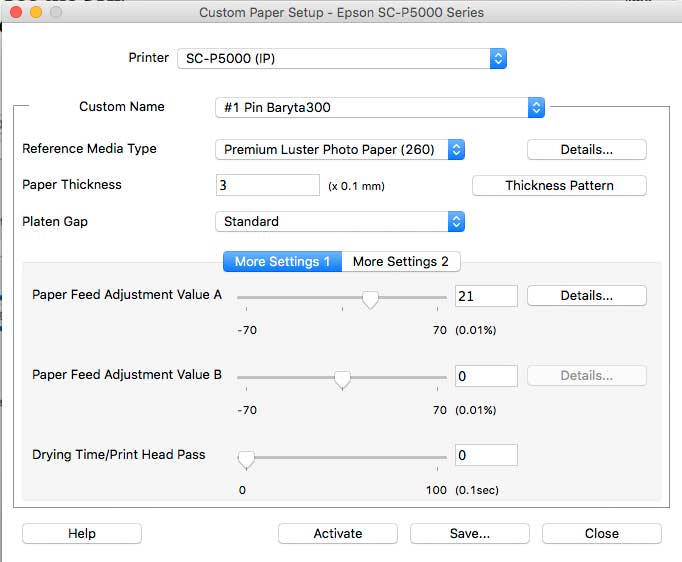Switch to the More Settings 2 tab
682x562 pixels.
(x=401, y=261)
